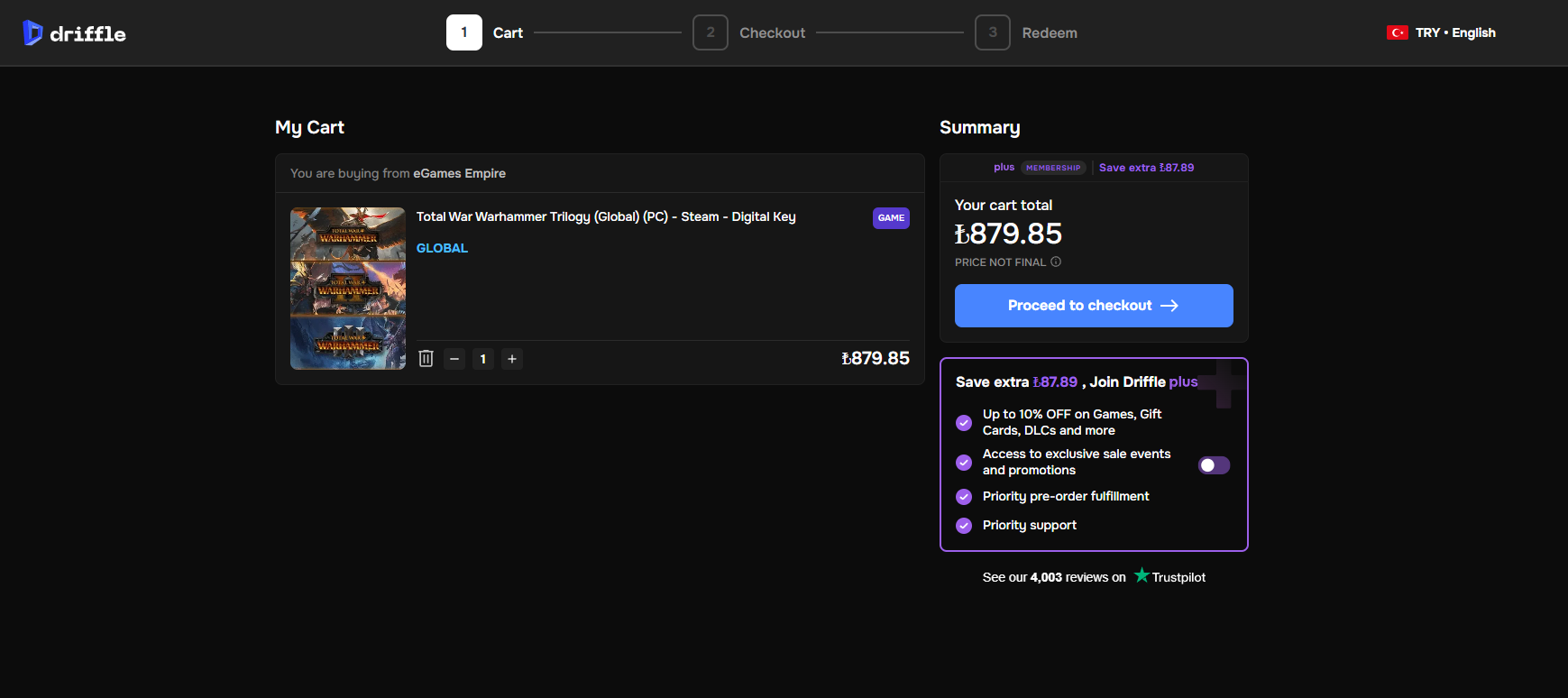Click the exclusive sale events checkmark icon
Viewport: 1568px width, 698px height.
click(x=964, y=462)
